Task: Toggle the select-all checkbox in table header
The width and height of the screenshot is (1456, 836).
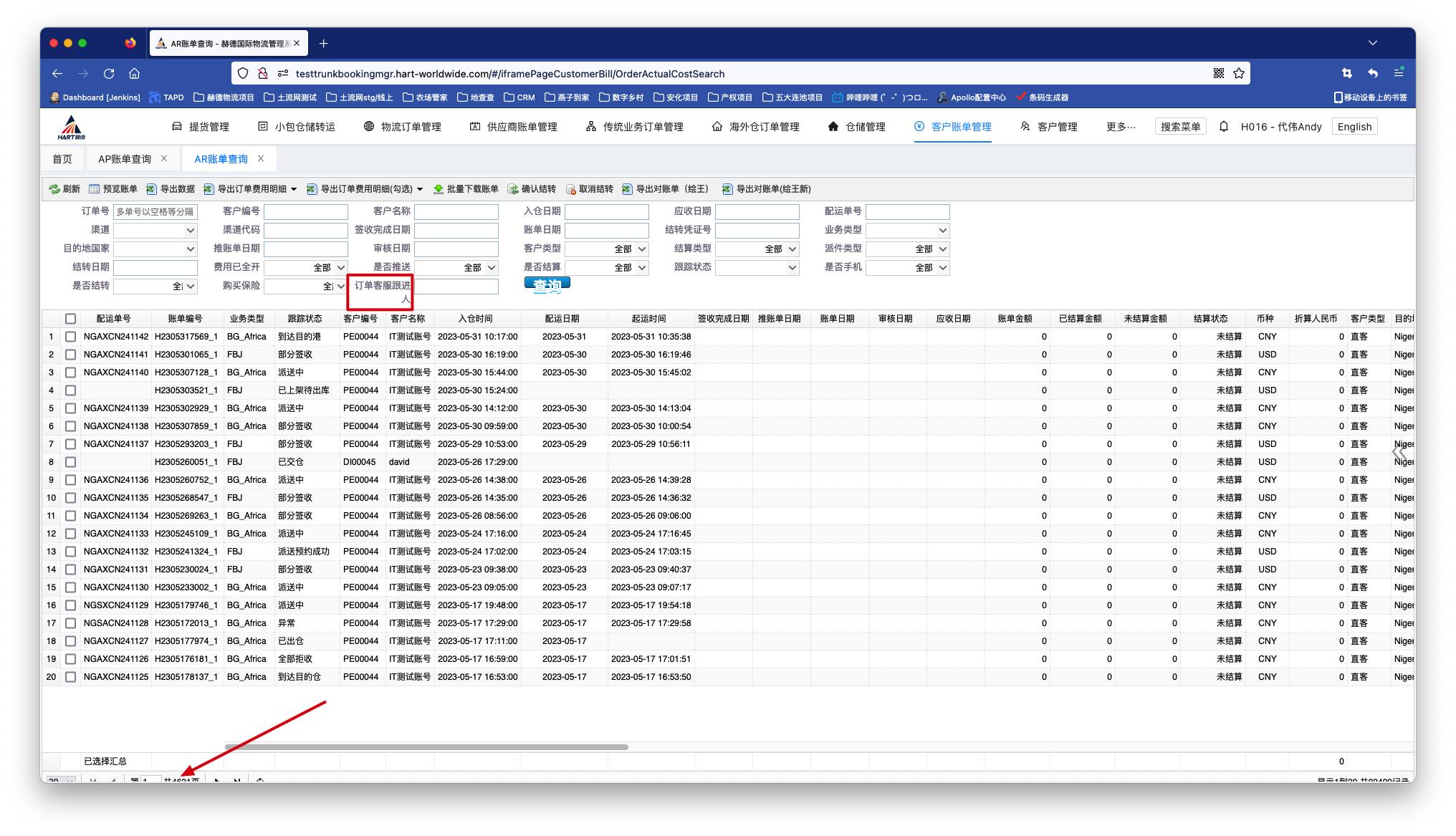Action: coord(70,319)
